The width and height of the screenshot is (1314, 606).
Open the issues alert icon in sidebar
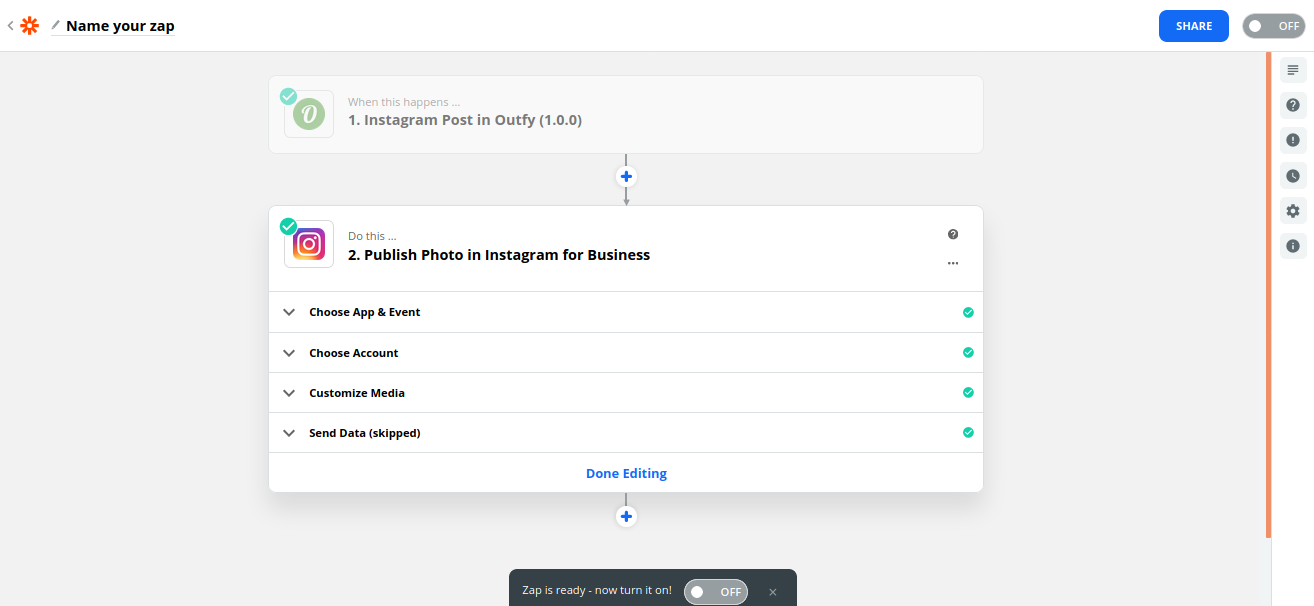pyautogui.click(x=1293, y=140)
